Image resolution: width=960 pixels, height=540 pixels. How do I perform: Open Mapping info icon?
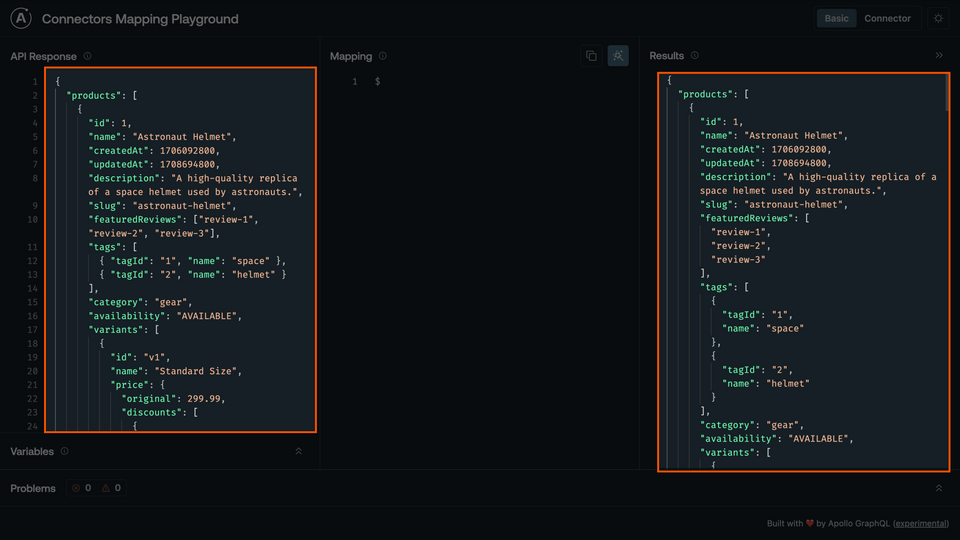383,56
